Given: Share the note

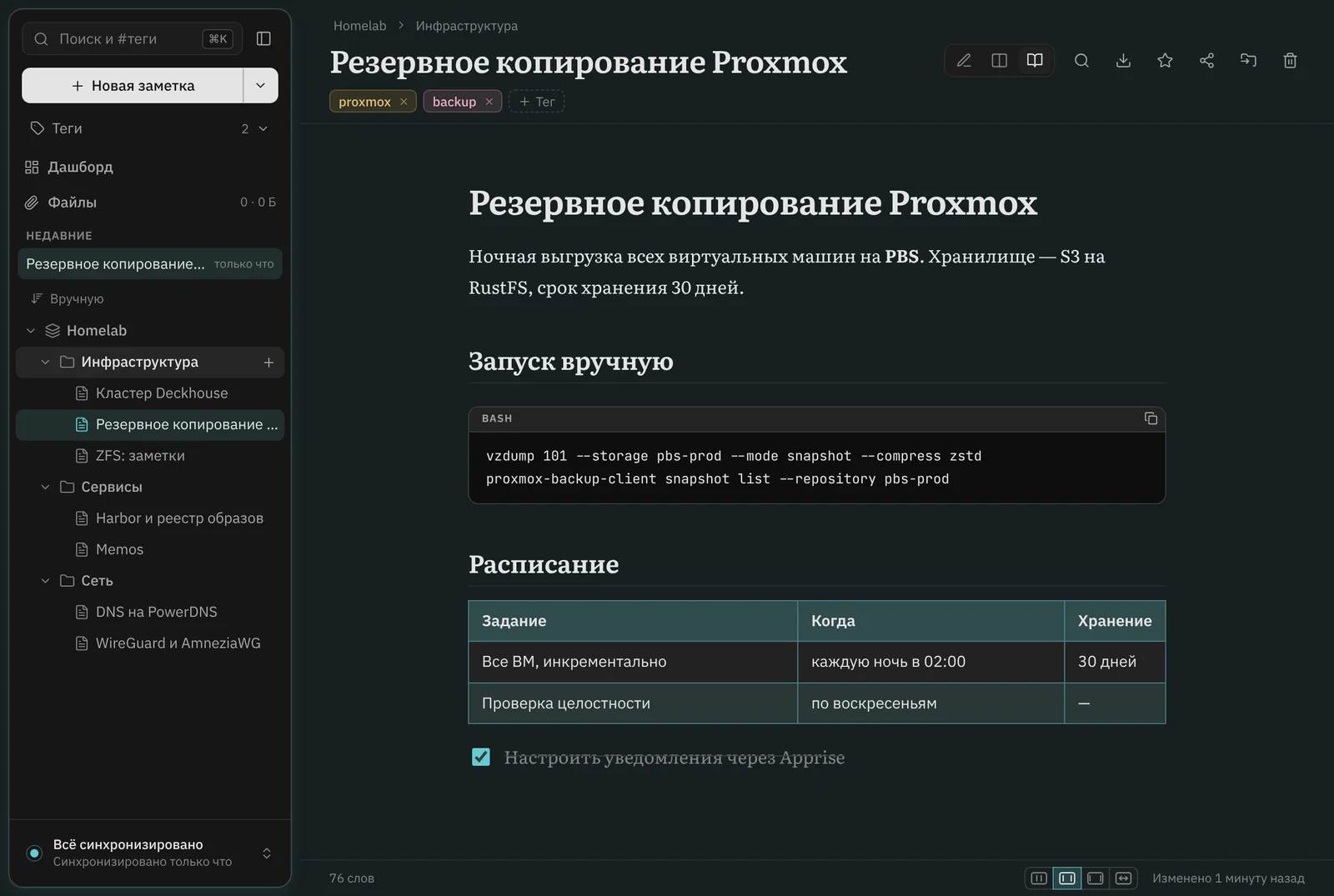Looking at the screenshot, I should pos(1206,60).
